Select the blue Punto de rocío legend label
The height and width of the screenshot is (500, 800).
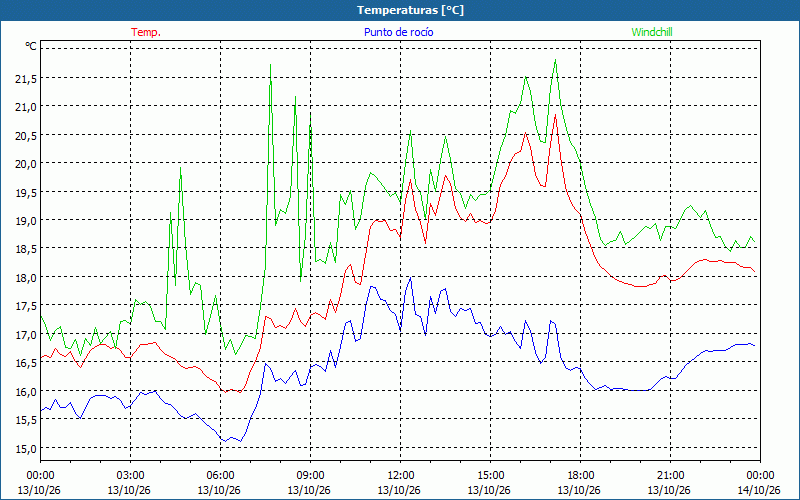[398, 32]
